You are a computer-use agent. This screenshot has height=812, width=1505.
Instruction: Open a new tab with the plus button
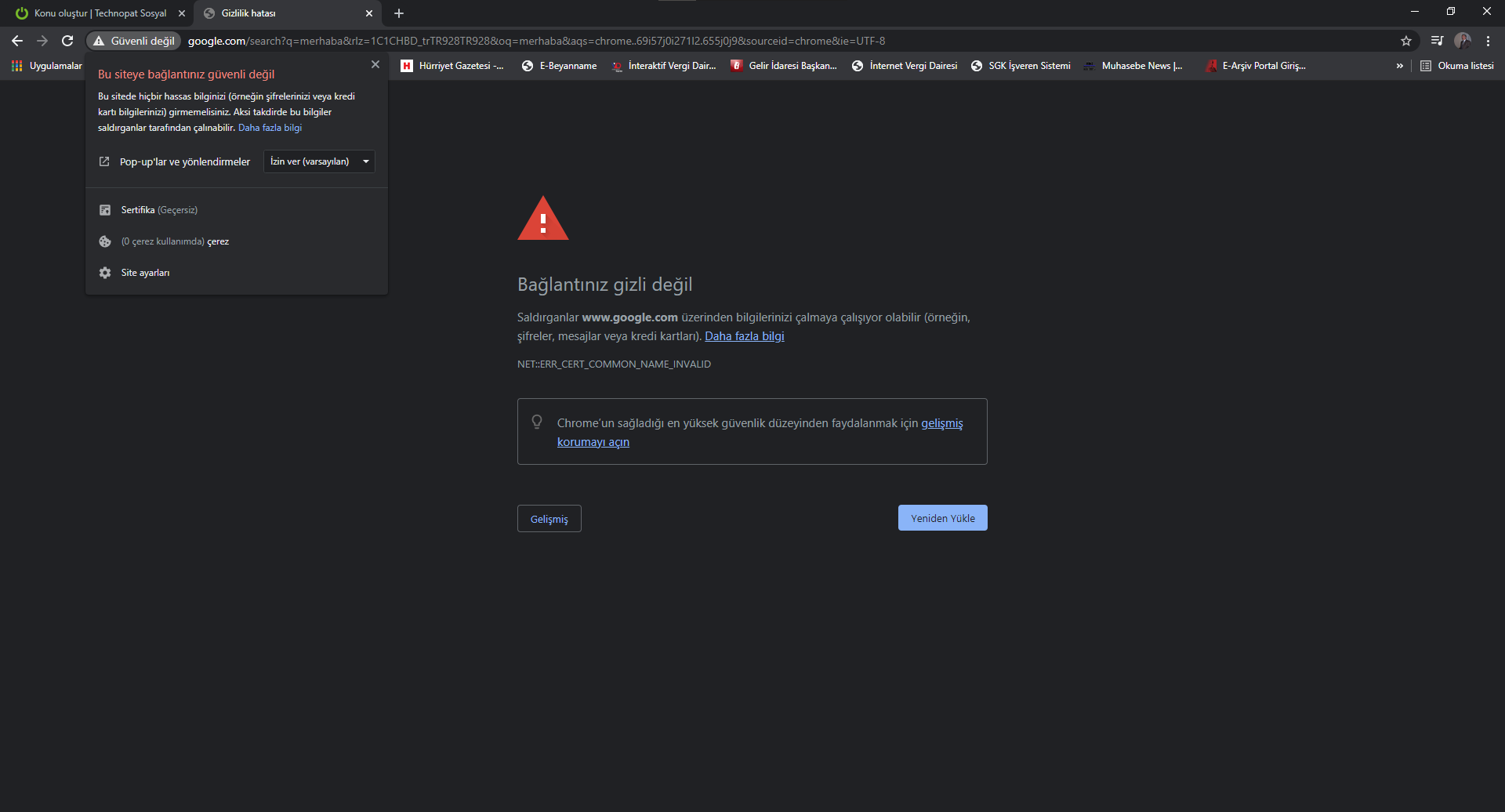399,13
